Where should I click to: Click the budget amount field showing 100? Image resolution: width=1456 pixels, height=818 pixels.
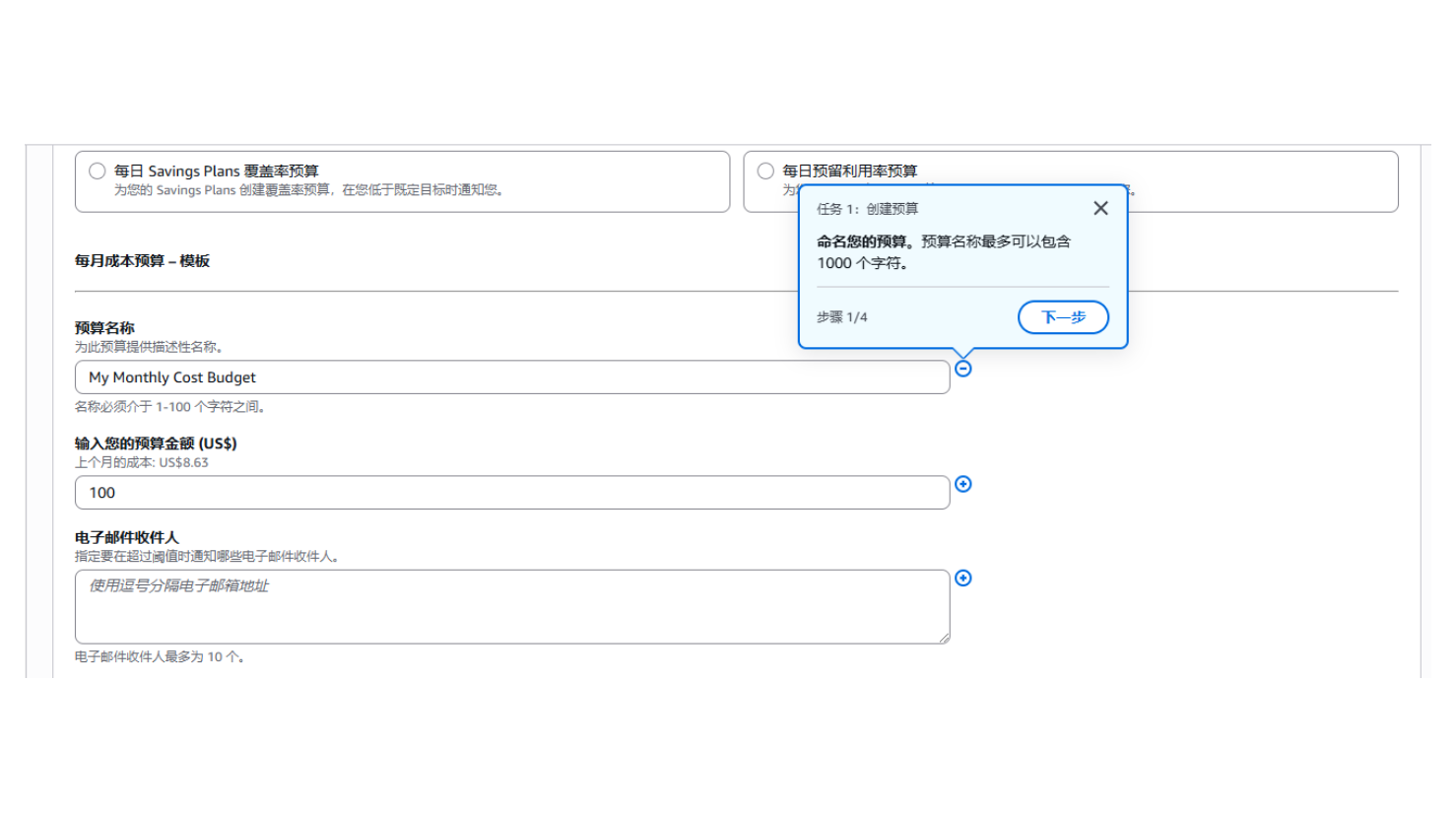[x=512, y=493]
